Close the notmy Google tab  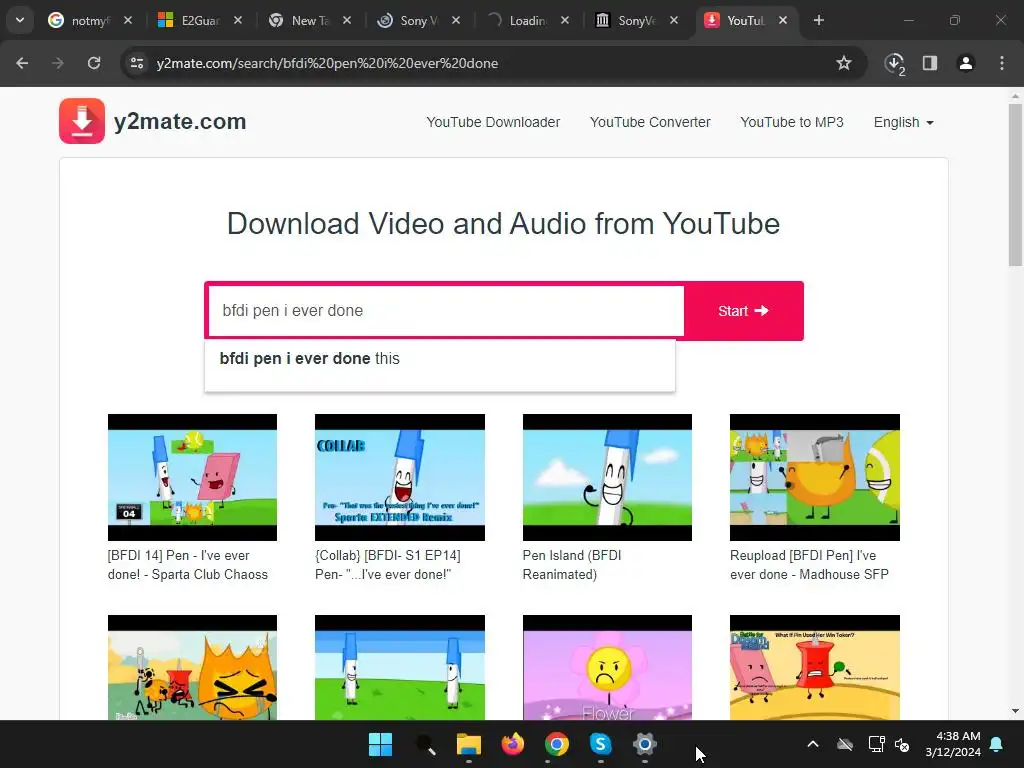pos(128,20)
